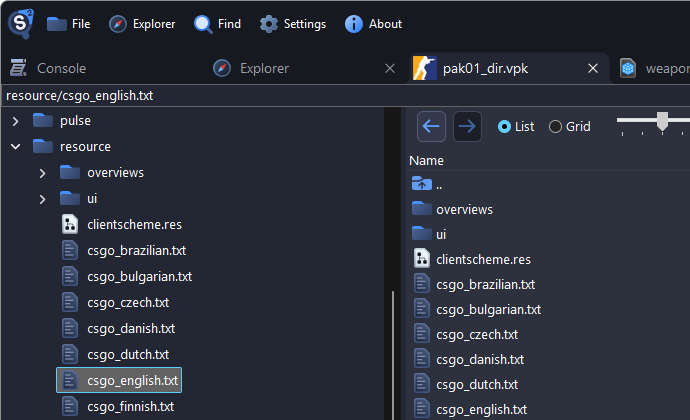Click the resource/csgo_english.txt path field
This screenshot has width=690, height=420.
345,96
